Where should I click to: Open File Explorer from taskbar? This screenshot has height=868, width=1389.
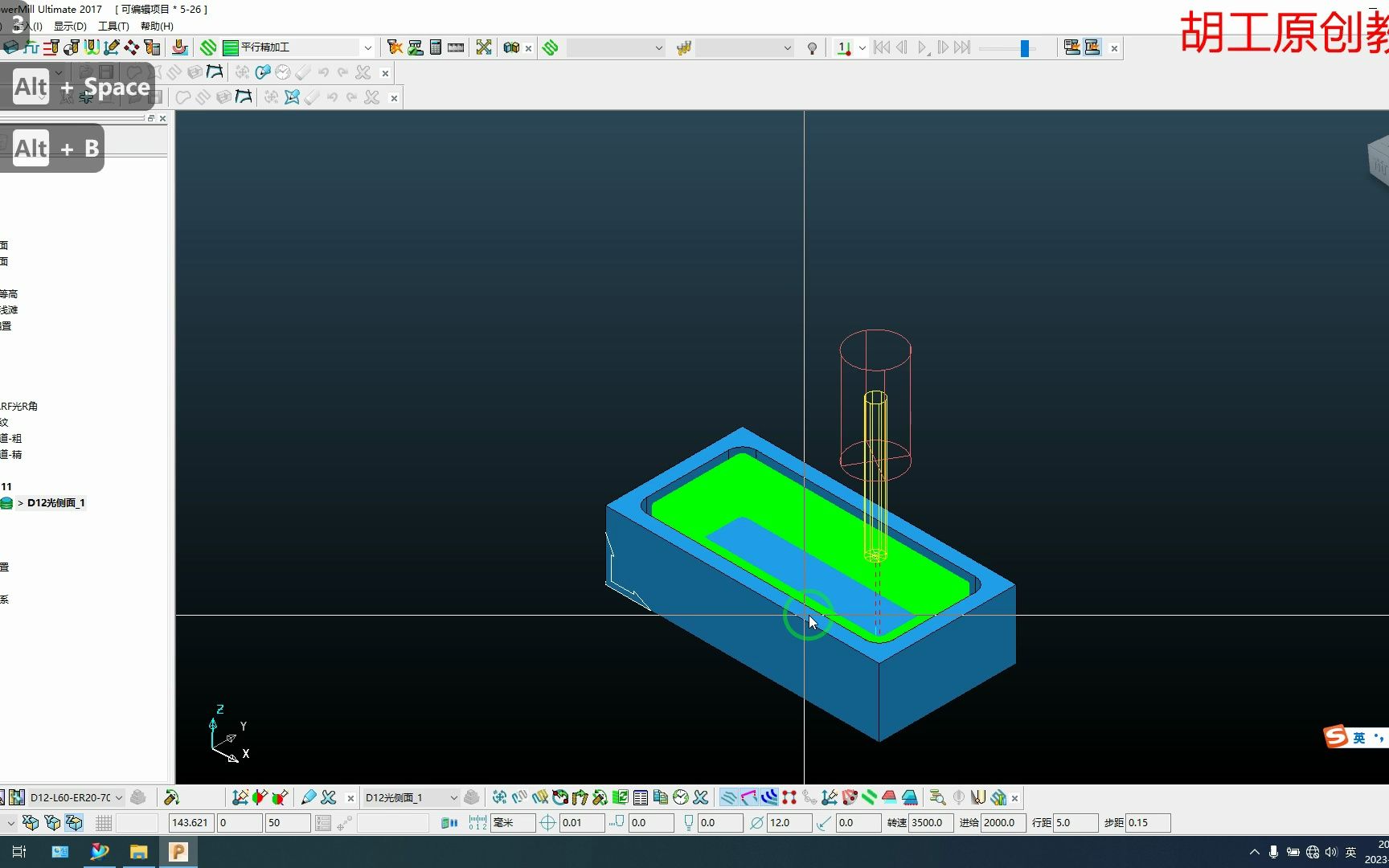[x=138, y=852]
